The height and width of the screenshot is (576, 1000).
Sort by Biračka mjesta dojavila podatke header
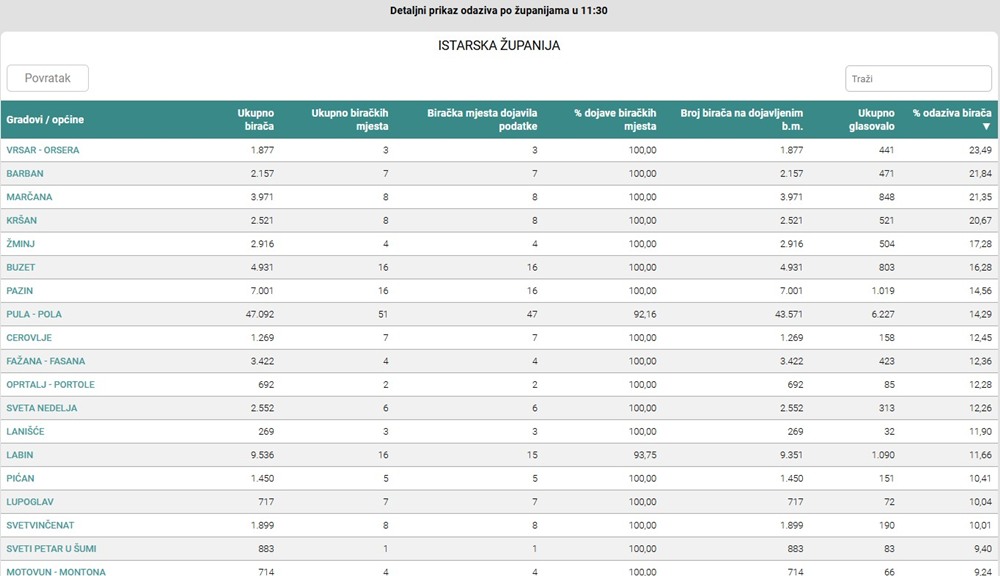point(482,120)
